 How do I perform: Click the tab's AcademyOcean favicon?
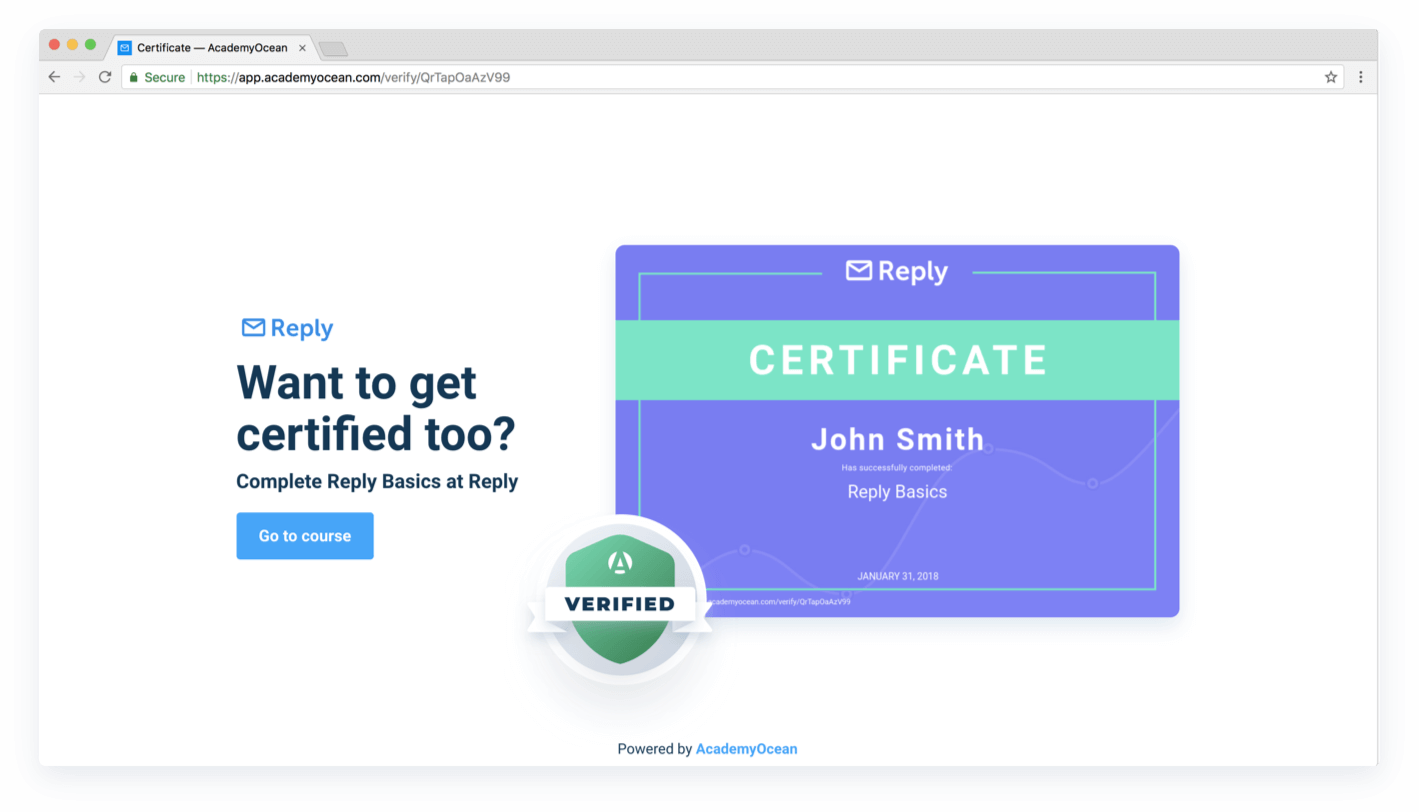125,48
